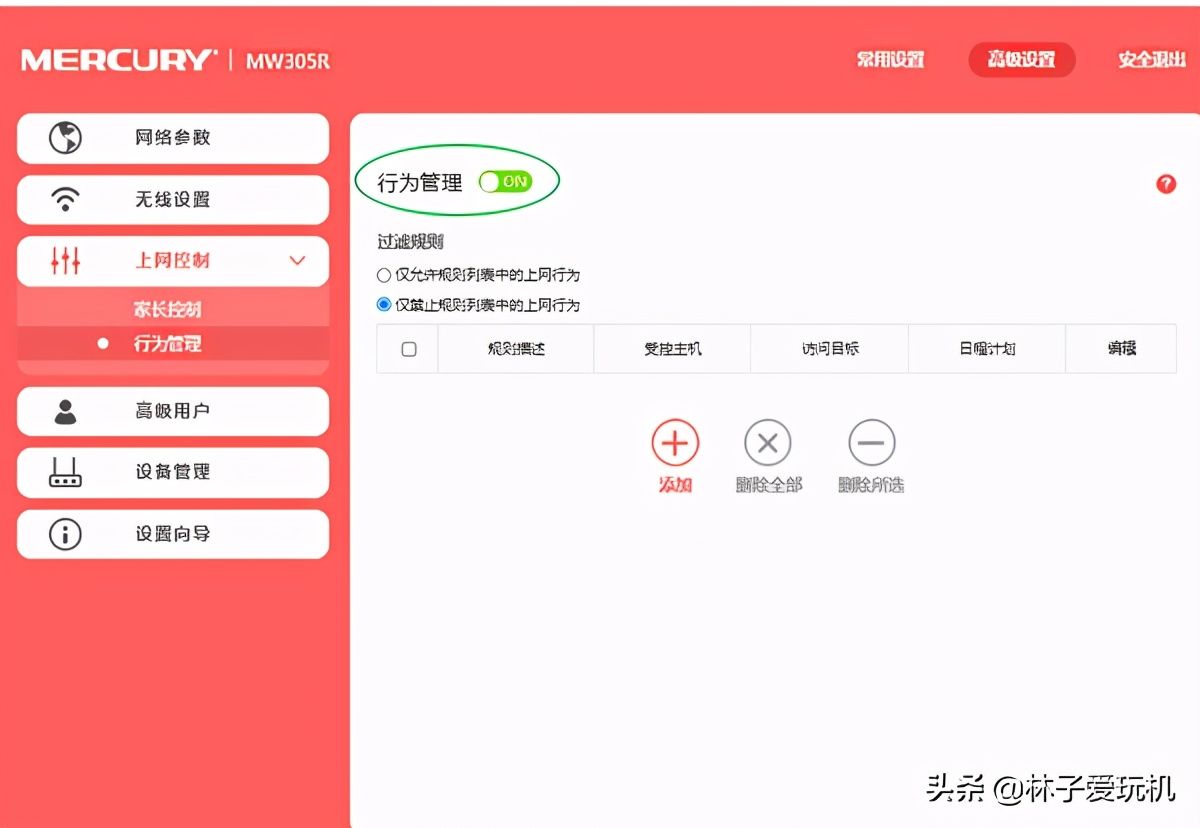Open the 家长控制 submenu item
The width and height of the screenshot is (1200, 828).
click(168, 310)
